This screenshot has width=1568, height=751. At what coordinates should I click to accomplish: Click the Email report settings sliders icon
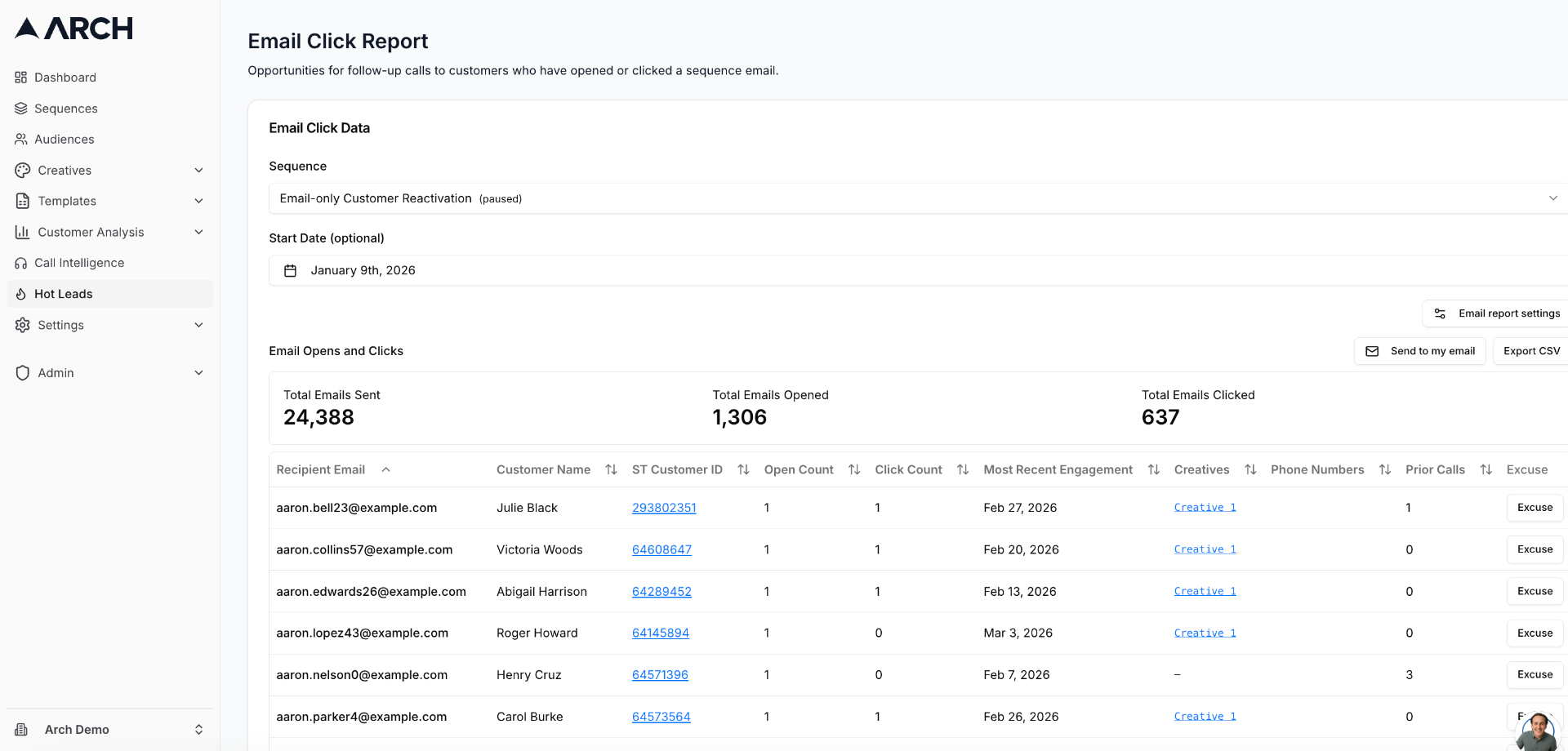click(1440, 313)
